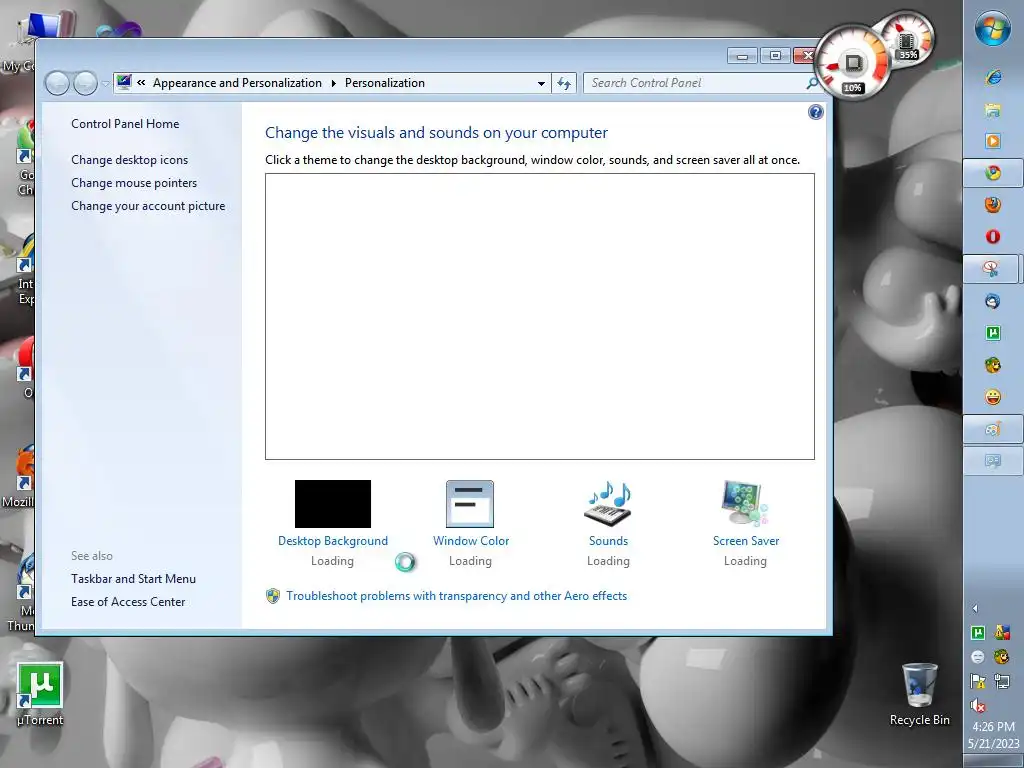Screen dimensions: 1024x768
Task: Click the Show desktop button
Action: click(993, 761)
